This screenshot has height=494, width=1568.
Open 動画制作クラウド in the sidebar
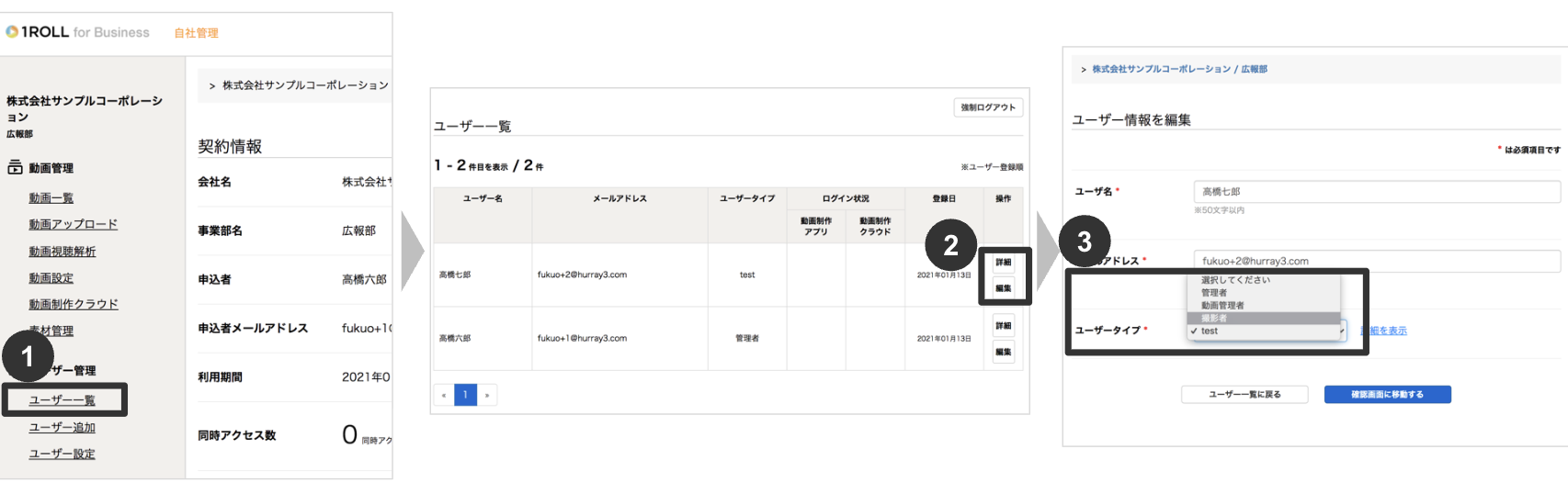[x=73, y=304]
